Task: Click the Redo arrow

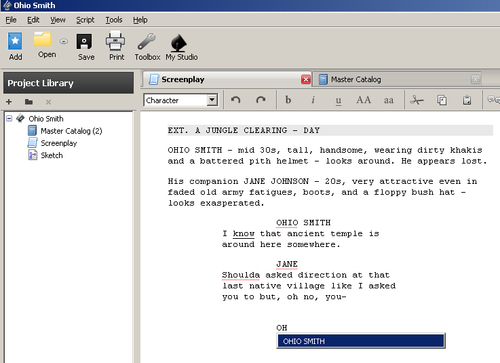Action: (x=260, y=100)
